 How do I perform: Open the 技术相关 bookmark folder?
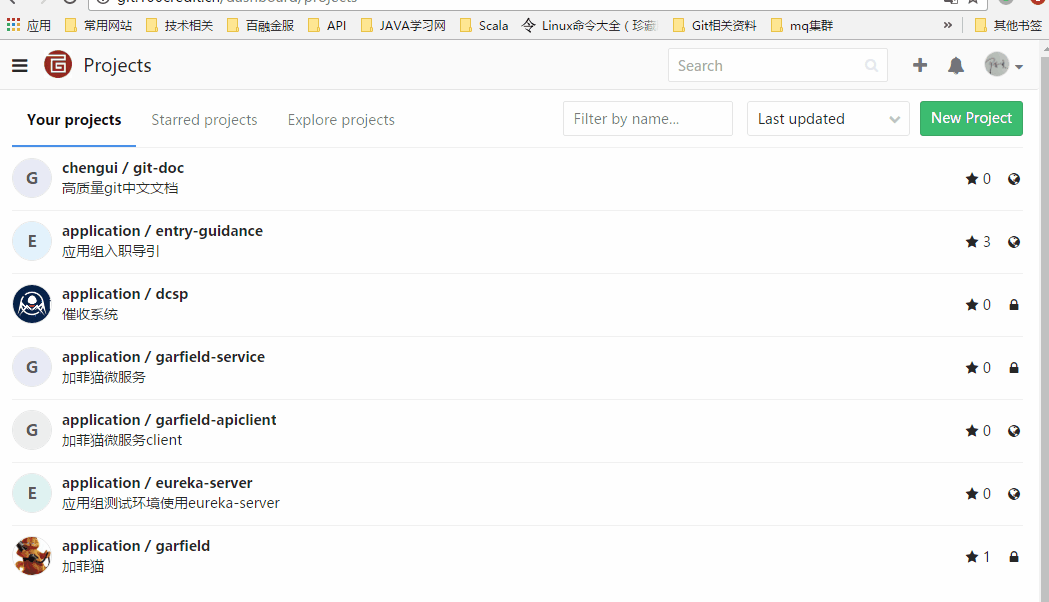tap(179, 25)
